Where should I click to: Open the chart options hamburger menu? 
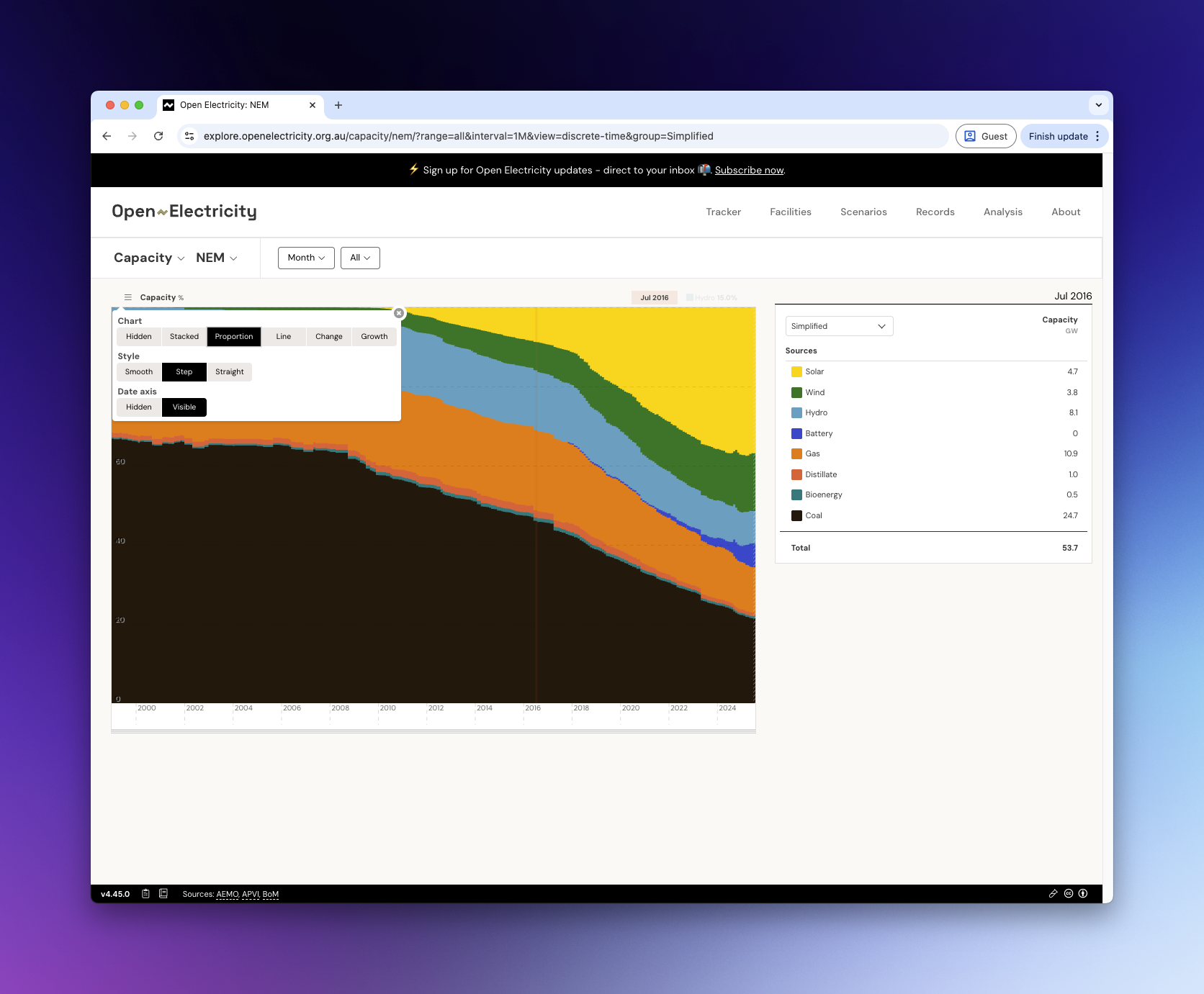(128, 297)
